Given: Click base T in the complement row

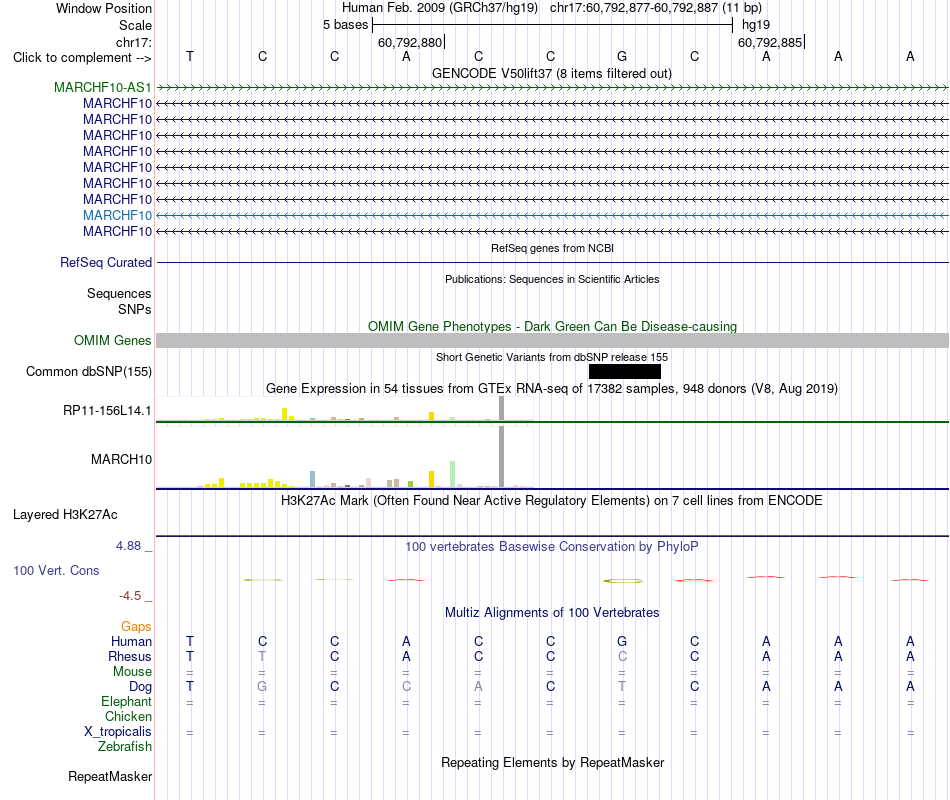Looking at the screenshot, I should coord(190,56).
